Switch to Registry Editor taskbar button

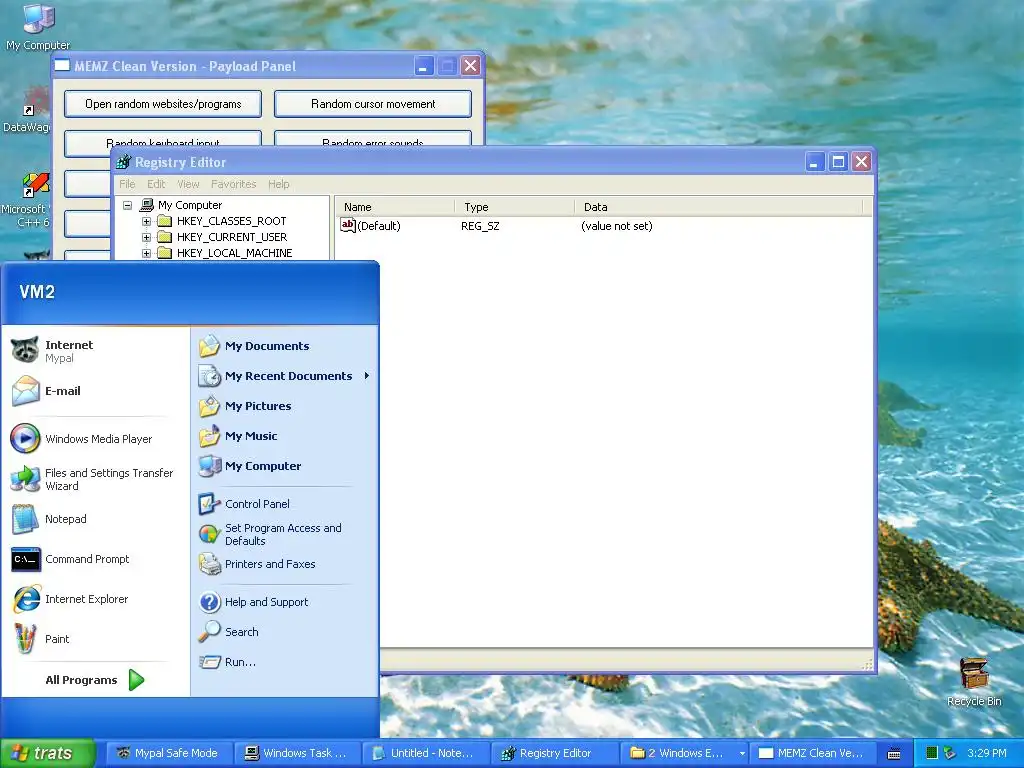[x=552, y=753]
